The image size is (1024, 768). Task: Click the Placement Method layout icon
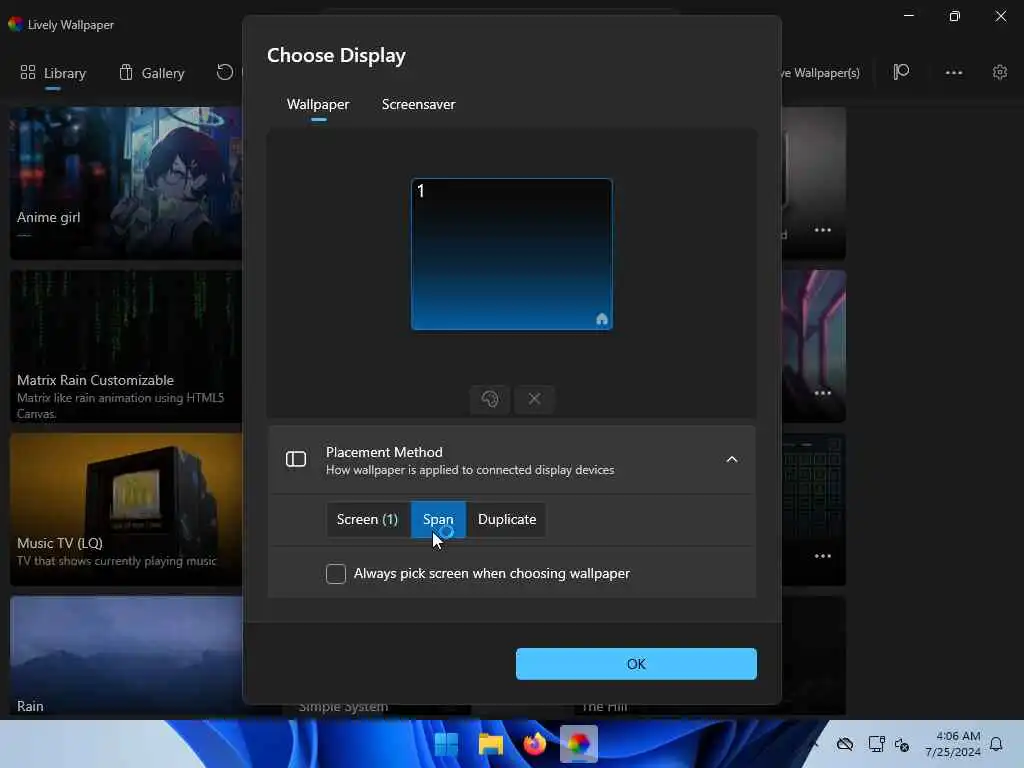click(296, 460)
